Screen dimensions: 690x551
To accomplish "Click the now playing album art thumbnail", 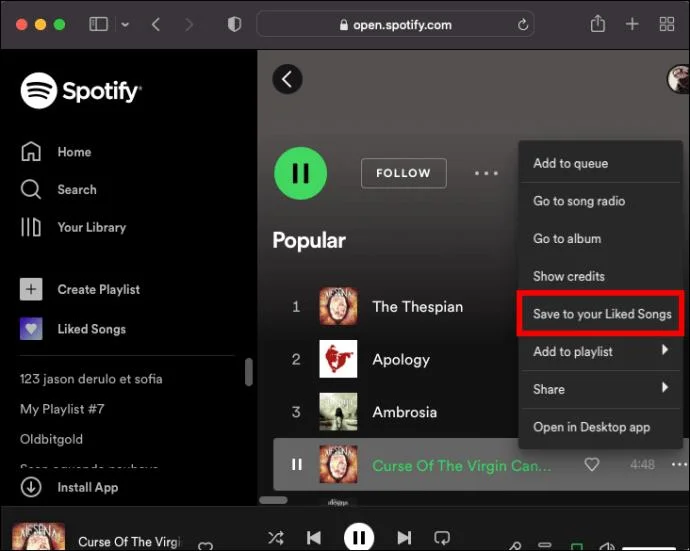I will pos(39,536).
